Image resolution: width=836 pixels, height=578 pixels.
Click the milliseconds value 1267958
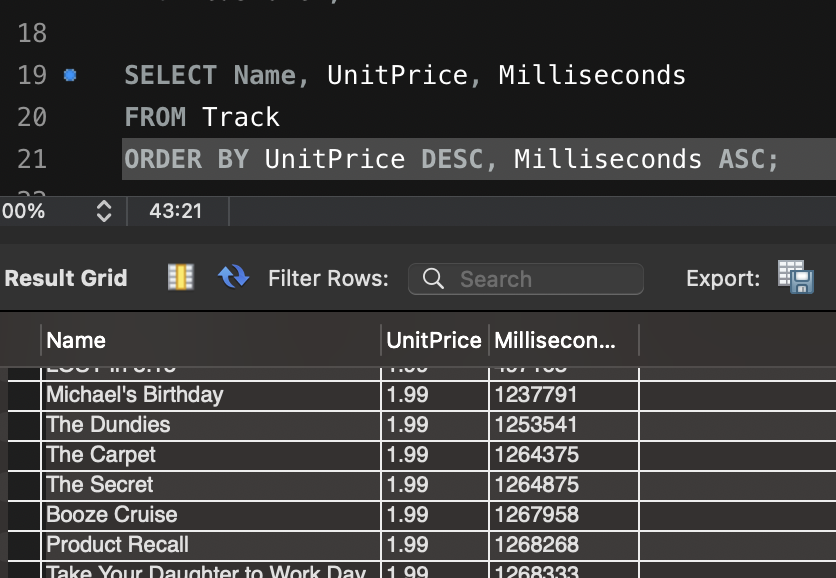[536, 515]
